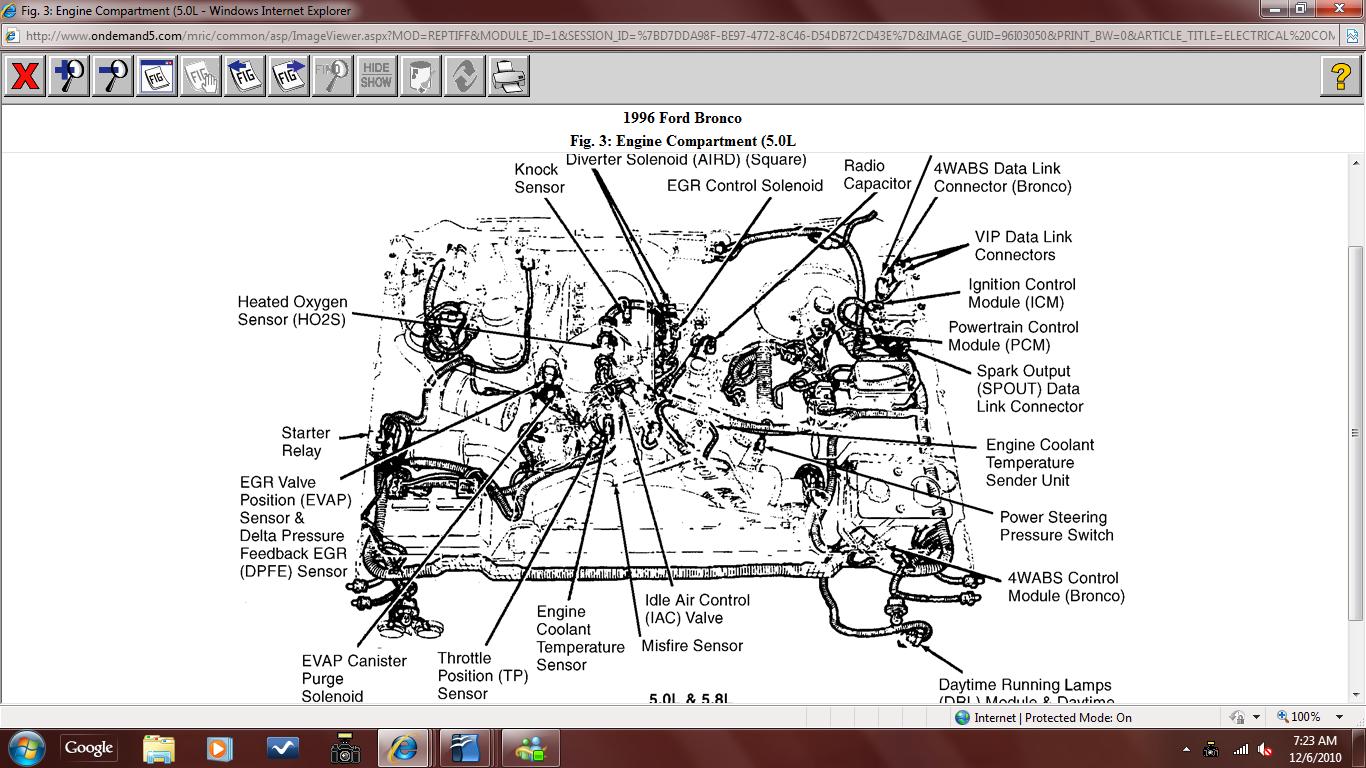Show hidden system tray icons
This screenshot has width=1366, height=768.
tap(1186, 749)
